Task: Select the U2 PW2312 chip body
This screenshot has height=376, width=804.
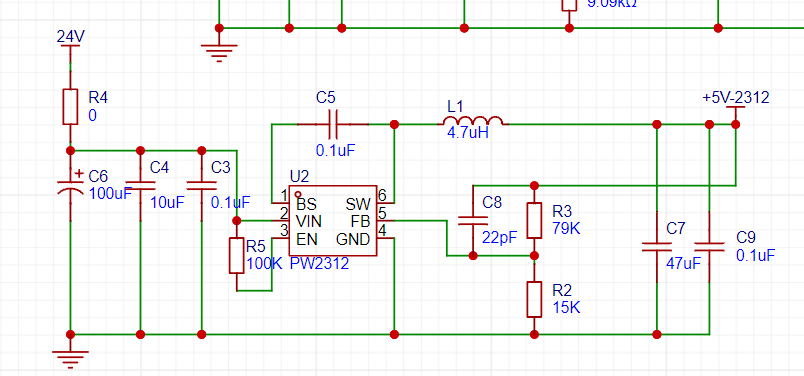Action: (x=333, y=221)
